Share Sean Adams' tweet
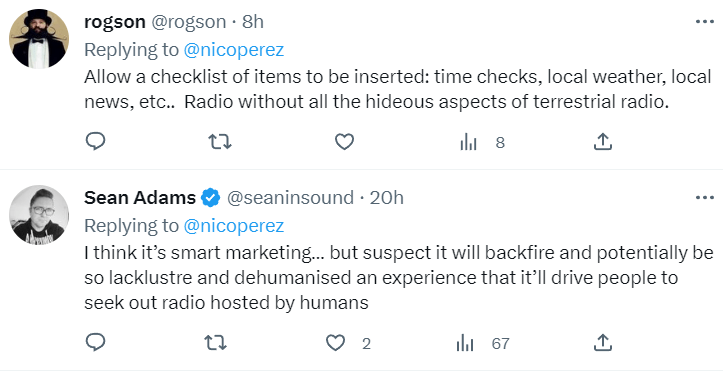This screenshot has height=376, width=723. (603, 343)
